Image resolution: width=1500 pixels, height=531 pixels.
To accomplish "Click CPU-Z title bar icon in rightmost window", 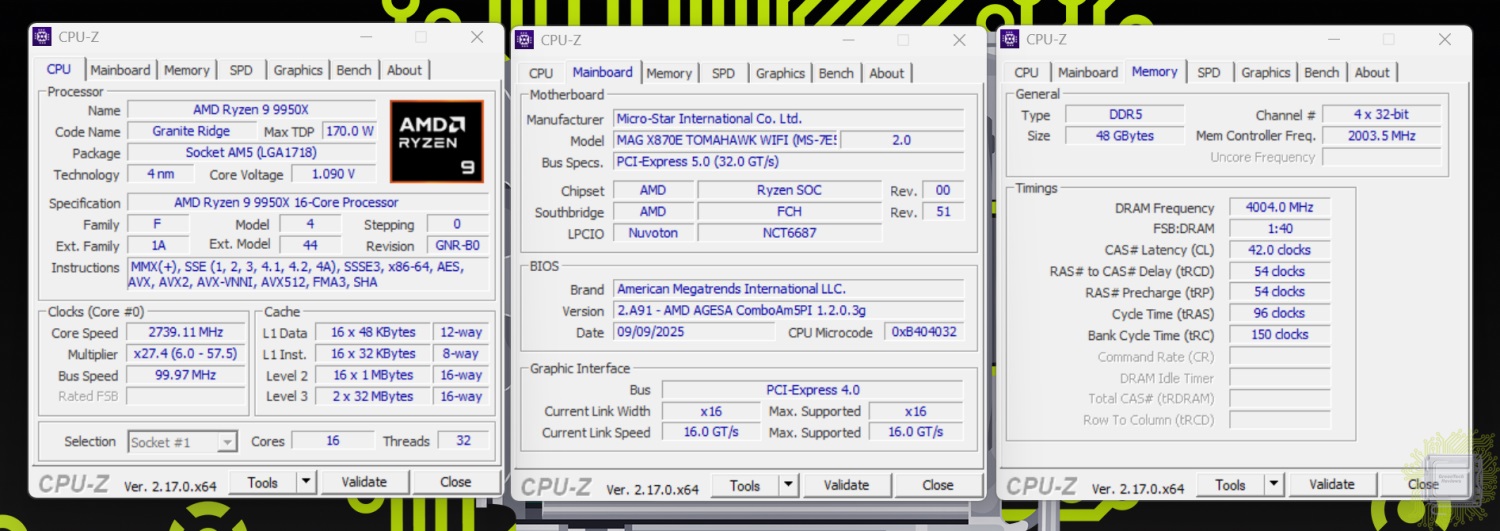I will click(1010, 39).
